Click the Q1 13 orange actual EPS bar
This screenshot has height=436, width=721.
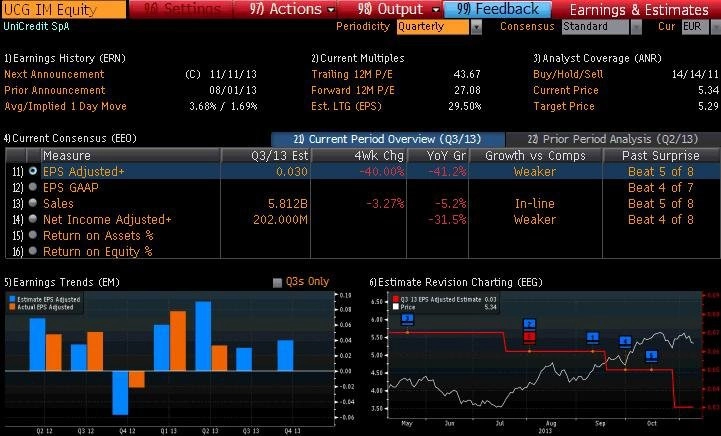[x=178, y=341]
